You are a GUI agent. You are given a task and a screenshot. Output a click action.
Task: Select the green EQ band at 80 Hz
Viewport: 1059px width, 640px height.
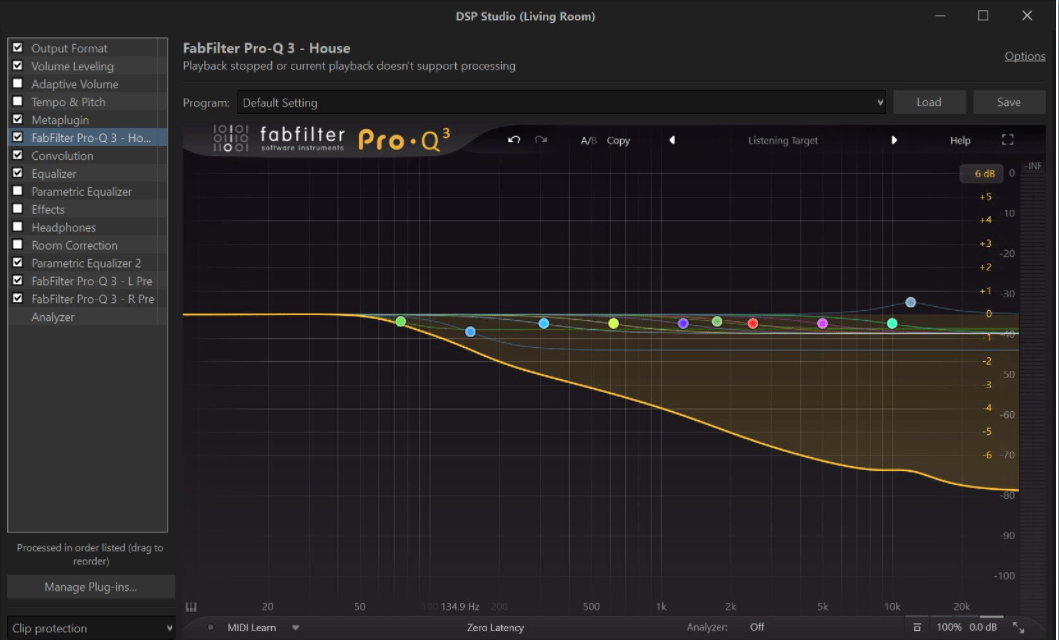pyautogui.click(x=401, y=321)
